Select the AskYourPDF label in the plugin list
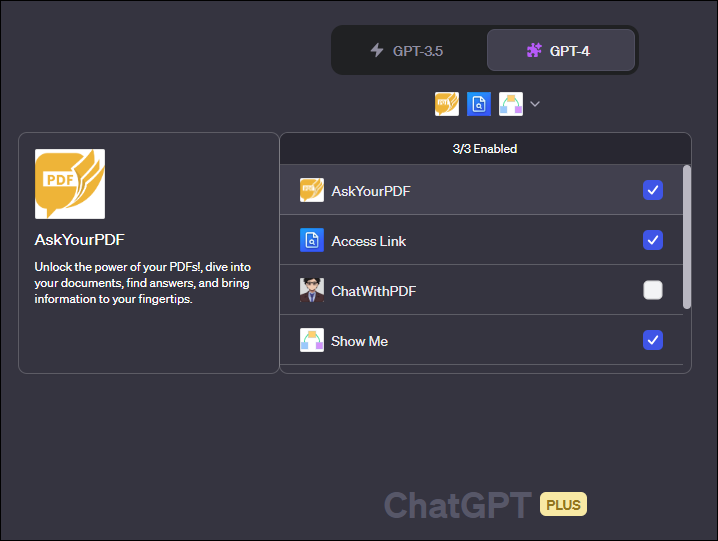The image size is (718, 541). pyautogui.click(x=371, y=191)
